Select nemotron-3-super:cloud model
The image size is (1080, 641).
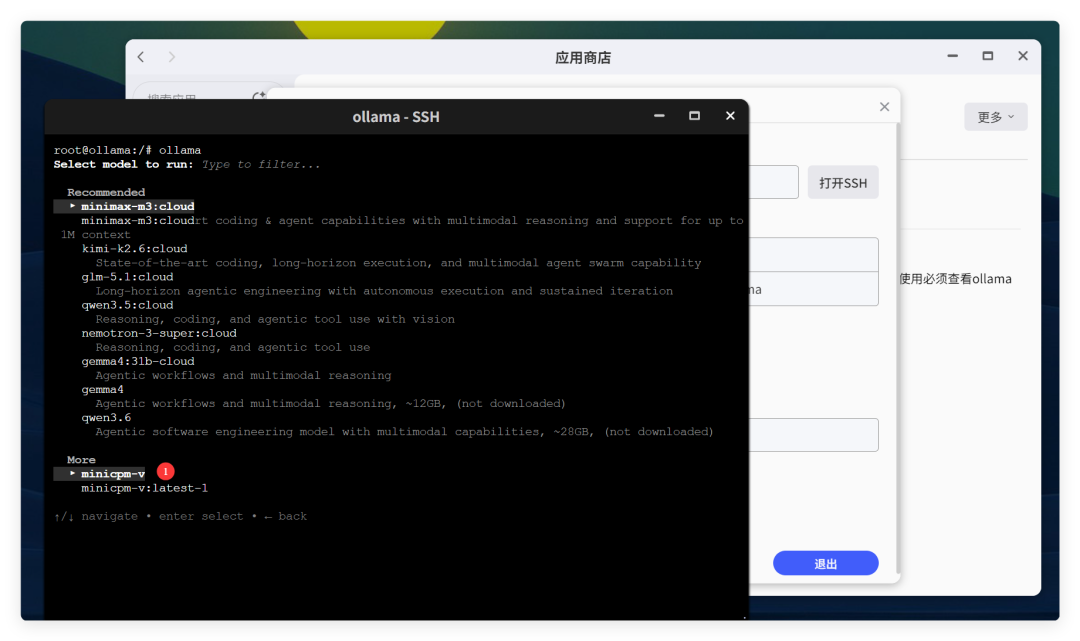(x=159, y=333)
